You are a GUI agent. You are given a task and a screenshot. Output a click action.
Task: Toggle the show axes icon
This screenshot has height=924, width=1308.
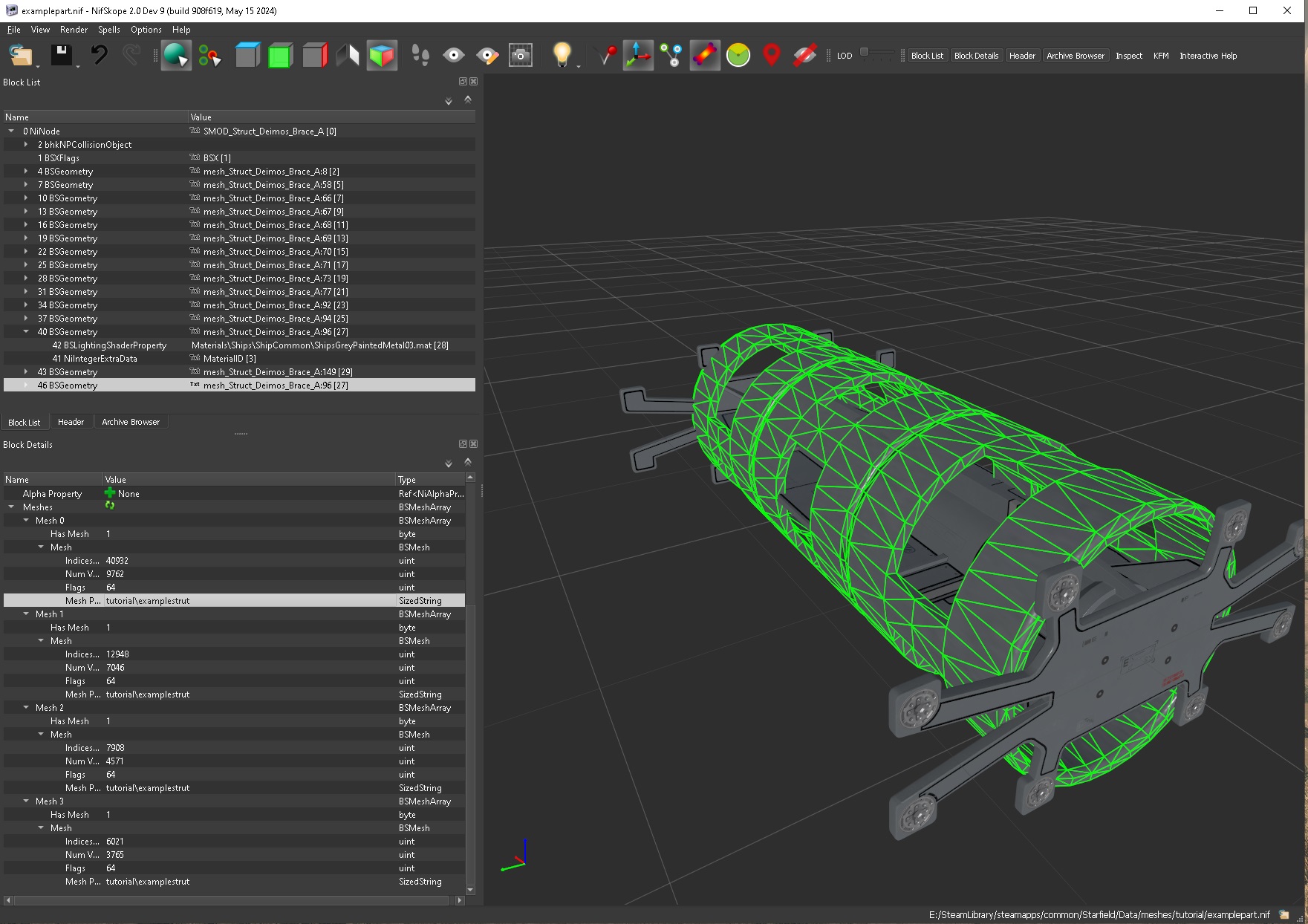click(638, 56)
